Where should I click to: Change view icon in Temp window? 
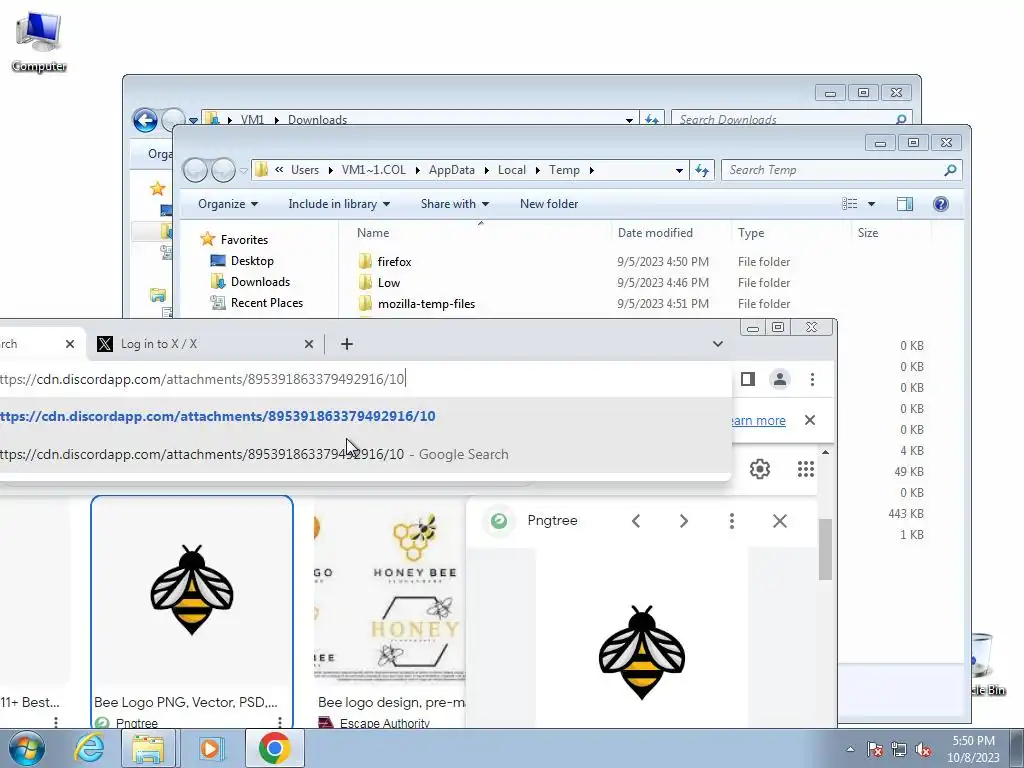pyautogui.click(x=850, y=204)
